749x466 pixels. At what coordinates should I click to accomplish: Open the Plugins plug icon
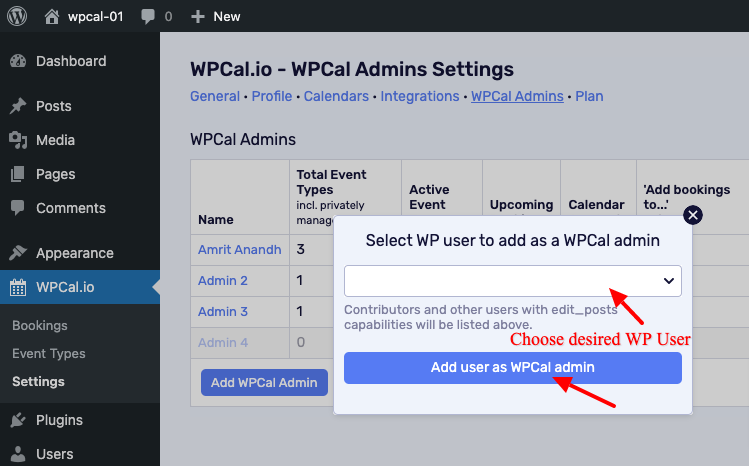[18, 420]
